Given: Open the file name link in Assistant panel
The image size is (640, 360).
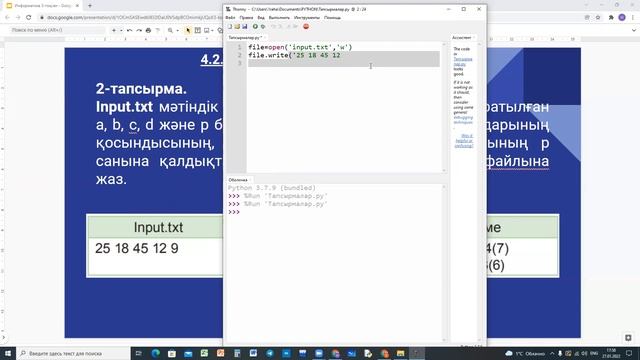Looking at the screenshot, I should (462, 61).
